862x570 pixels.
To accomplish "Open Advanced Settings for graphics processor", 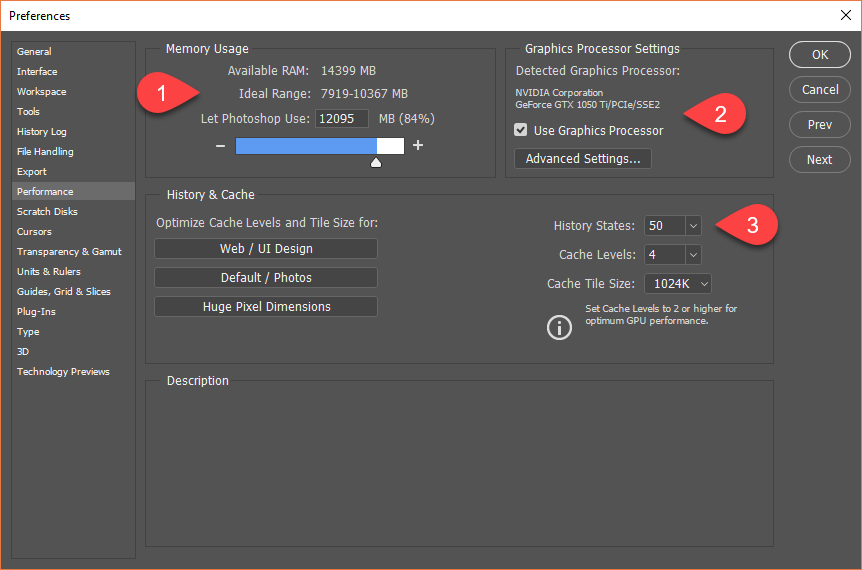I will (x=583, y=159).
